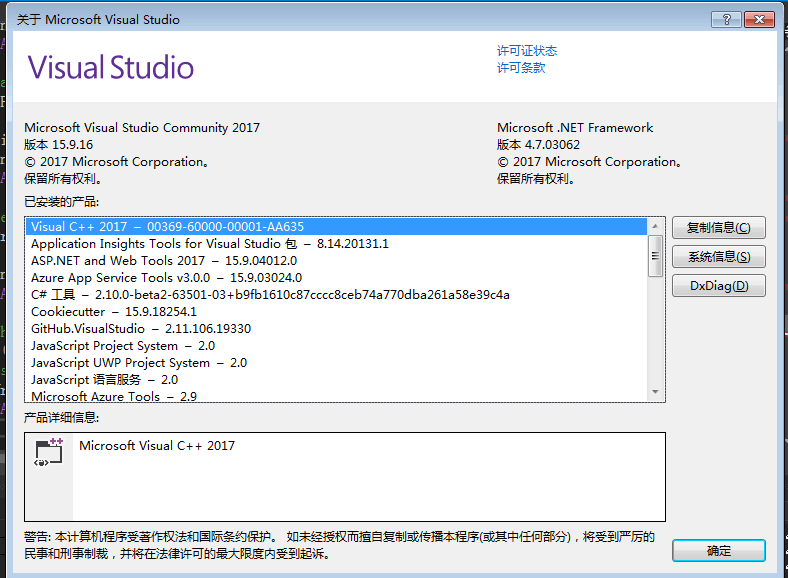Open the 许可证状态 link
This screenshot has height=578, width=788.
point(527,51)
